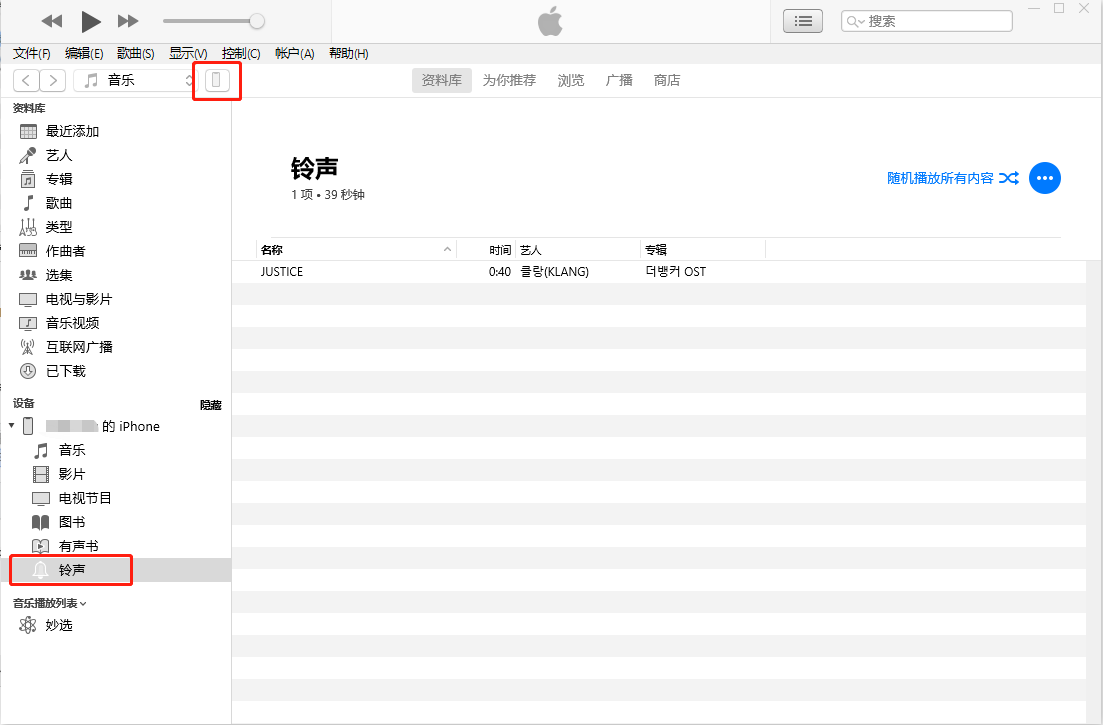
Task: Click 随机播放所有内容 to shuffle play
Action: click(x=940, y=177)
